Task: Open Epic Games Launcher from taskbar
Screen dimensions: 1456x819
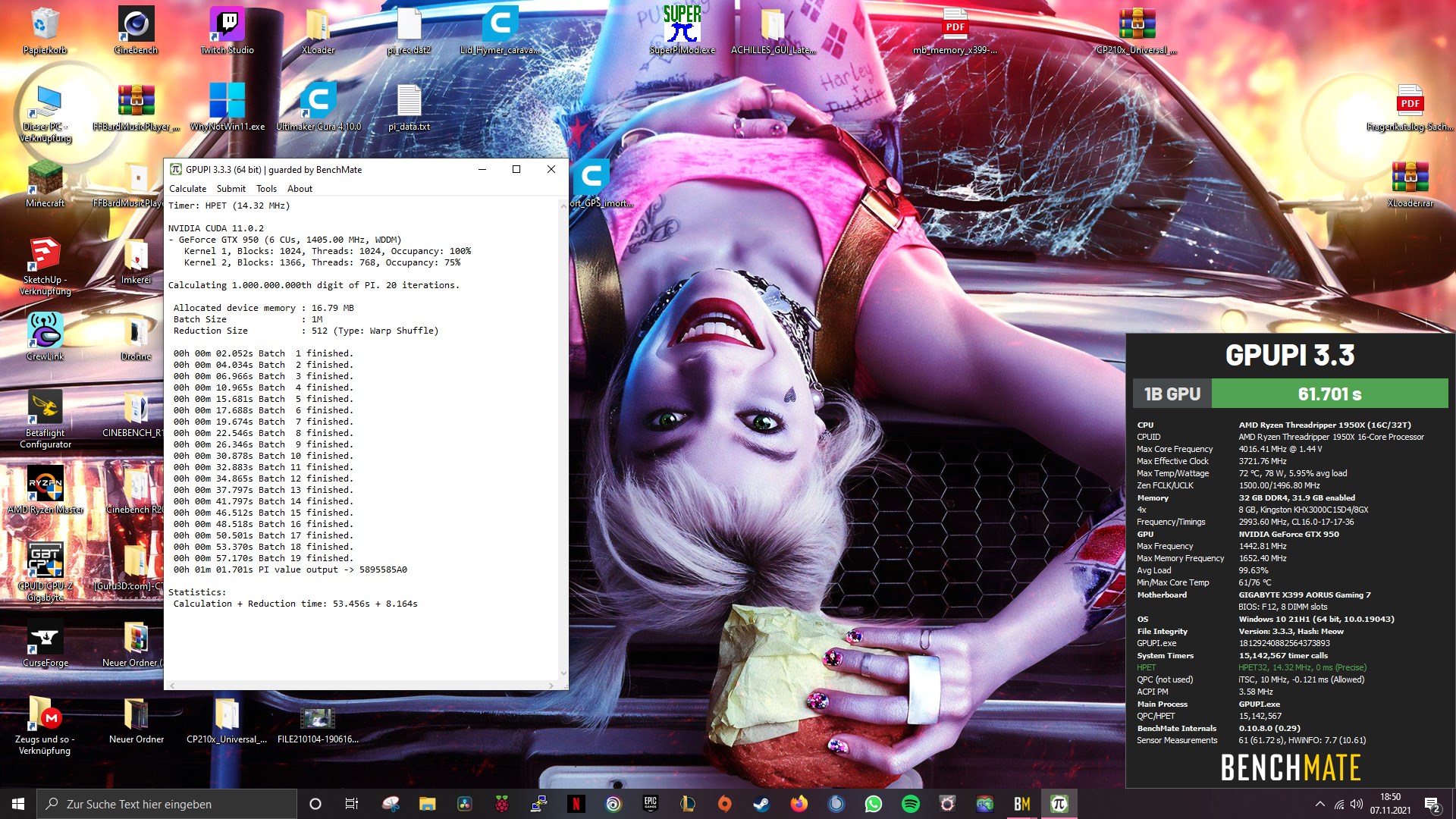Action: [x=650, y=804]
